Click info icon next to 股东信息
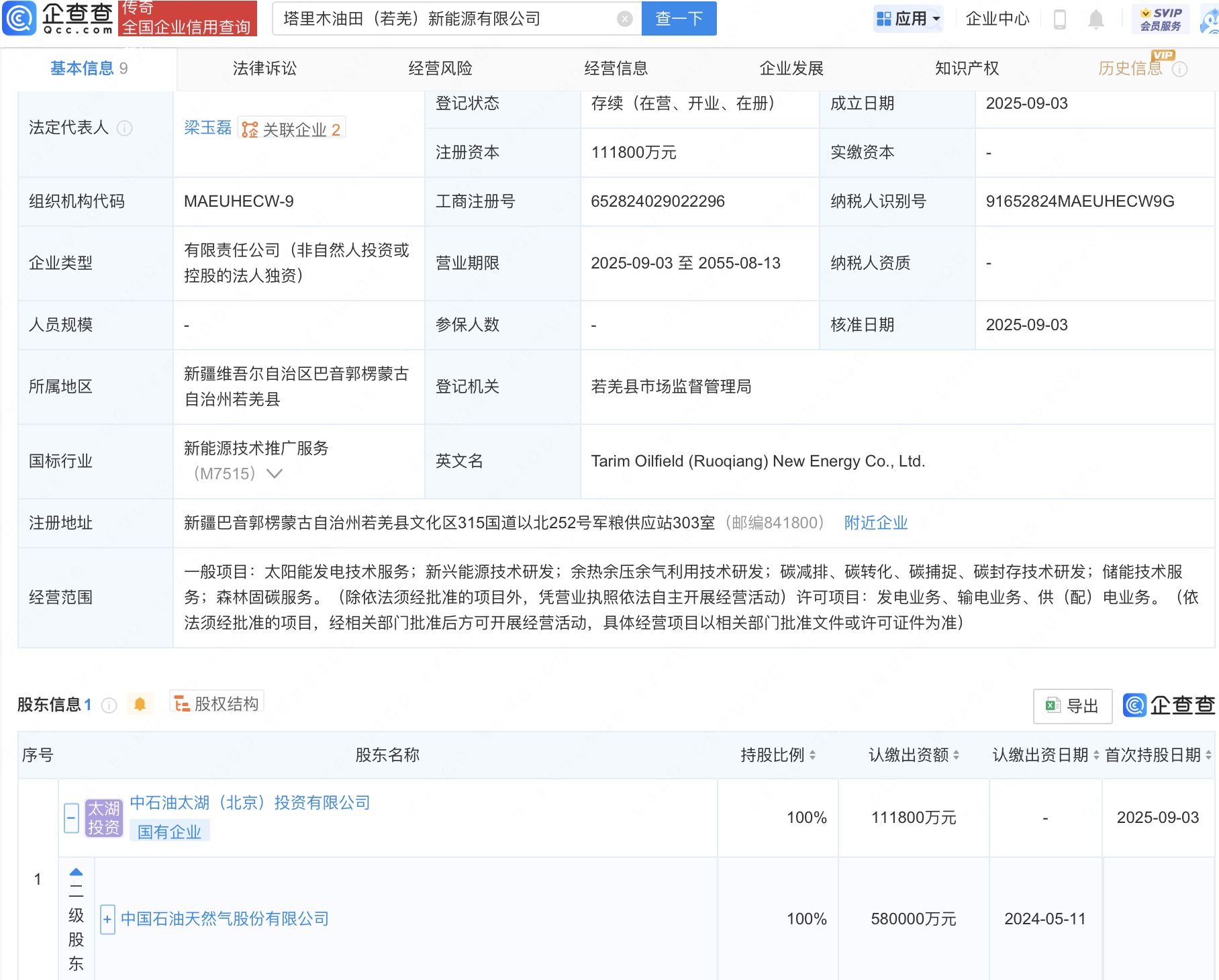 [x=109, y=705]
